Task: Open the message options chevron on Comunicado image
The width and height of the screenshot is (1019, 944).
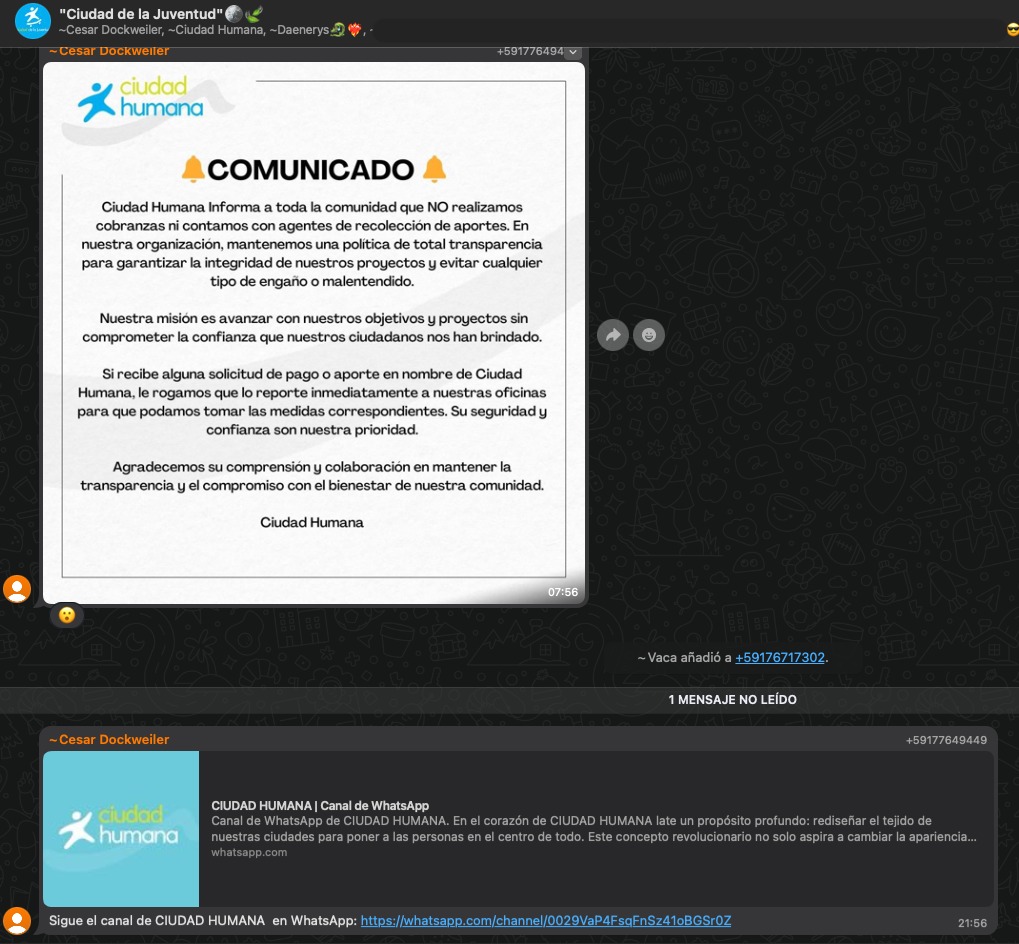Action: (573, 52)
